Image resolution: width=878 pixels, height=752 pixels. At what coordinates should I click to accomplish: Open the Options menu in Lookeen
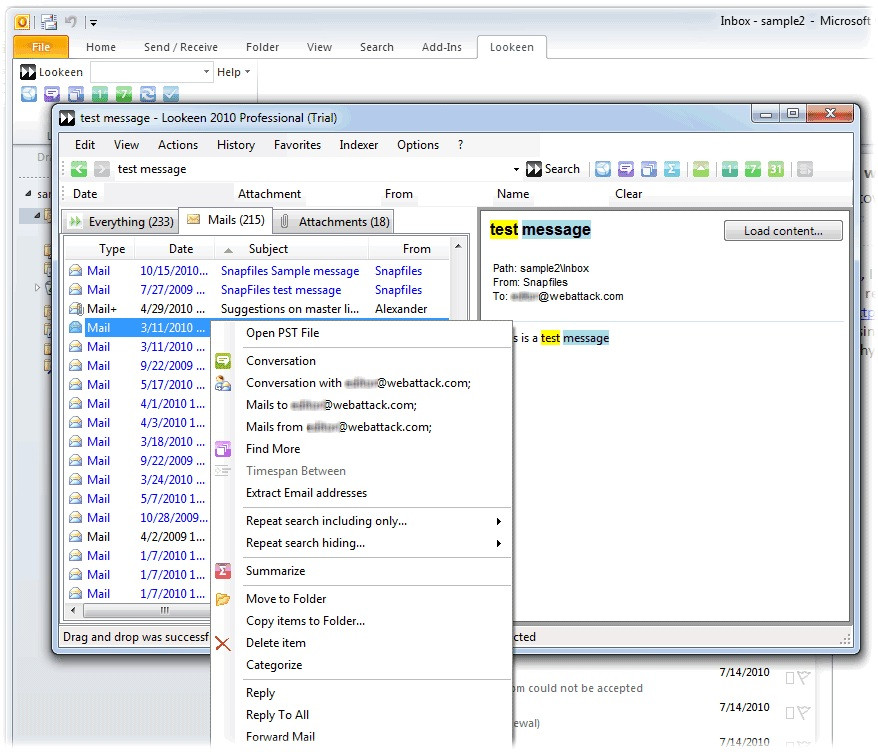[x=418, y=145]
